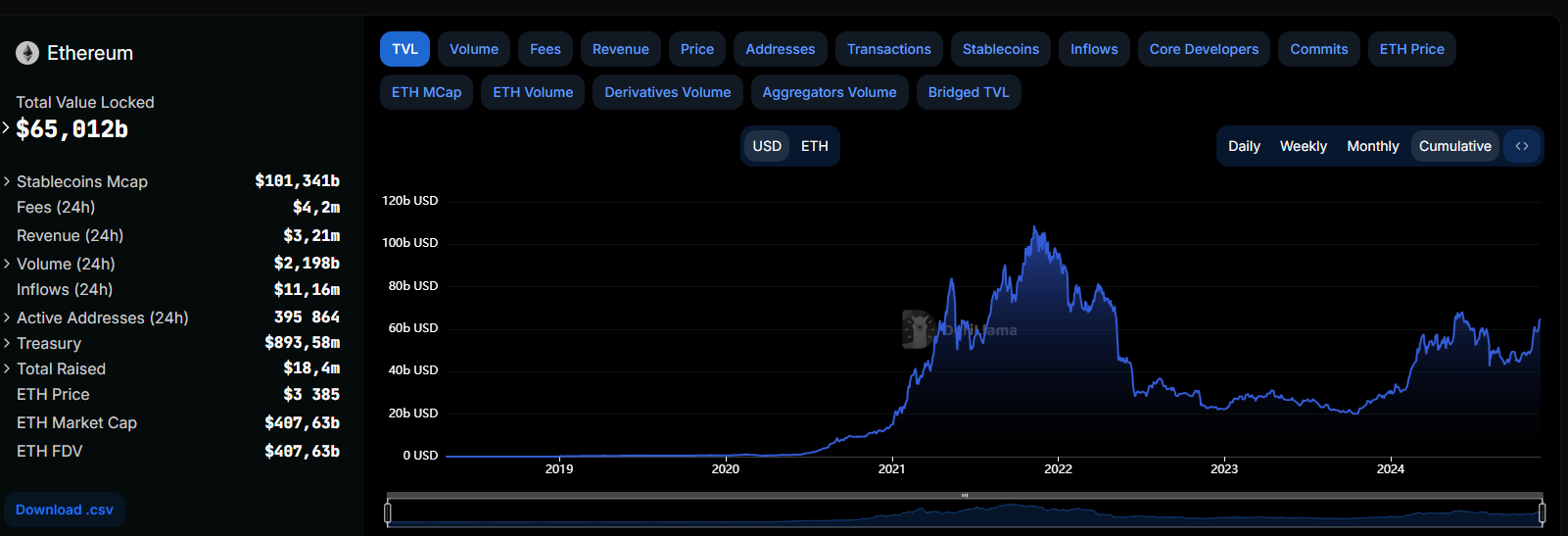Screen dimensions: 1568x536
Task: Download the .csv data file
Action: tap(65, 510)
